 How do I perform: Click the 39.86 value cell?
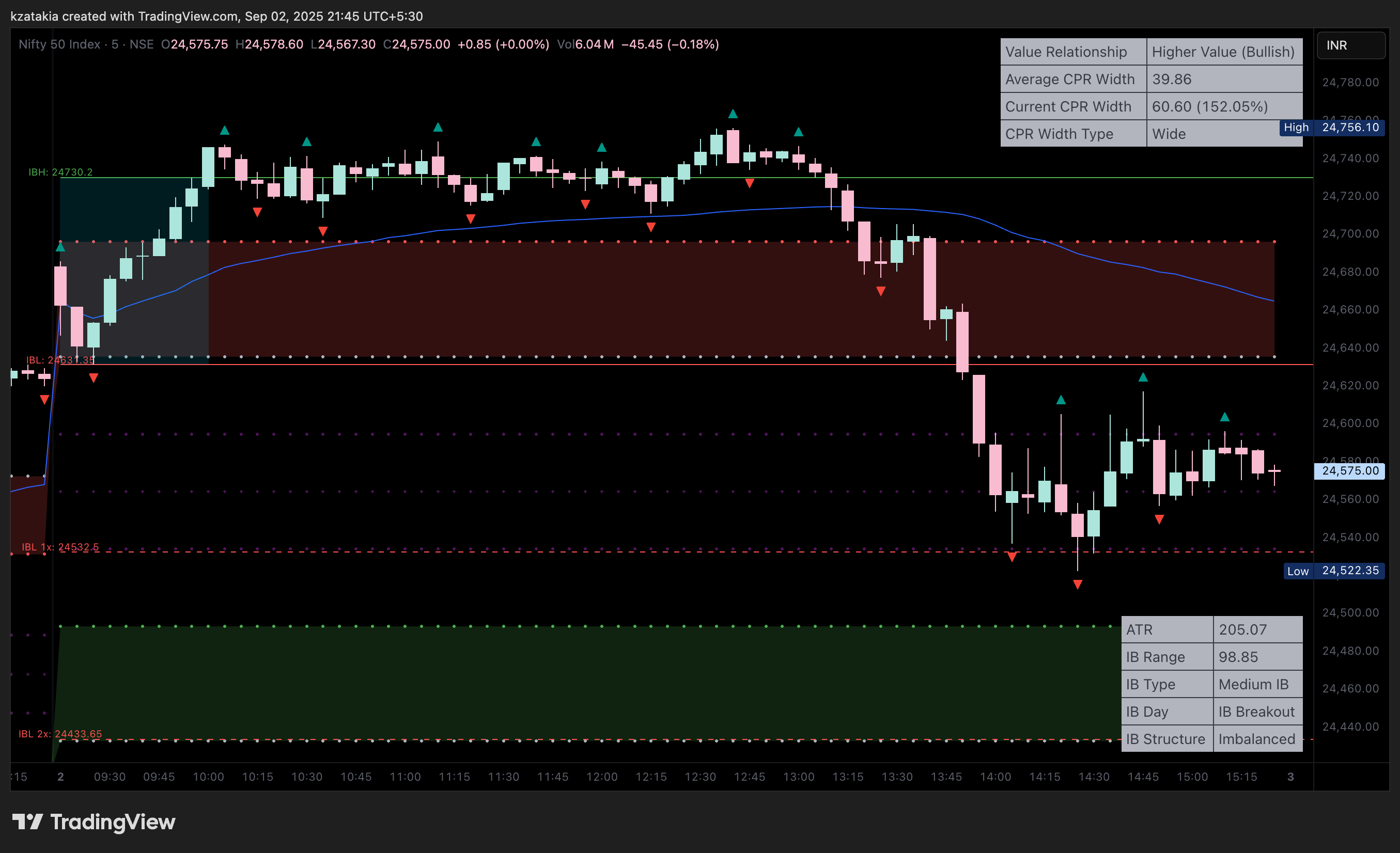(1224, 79)
